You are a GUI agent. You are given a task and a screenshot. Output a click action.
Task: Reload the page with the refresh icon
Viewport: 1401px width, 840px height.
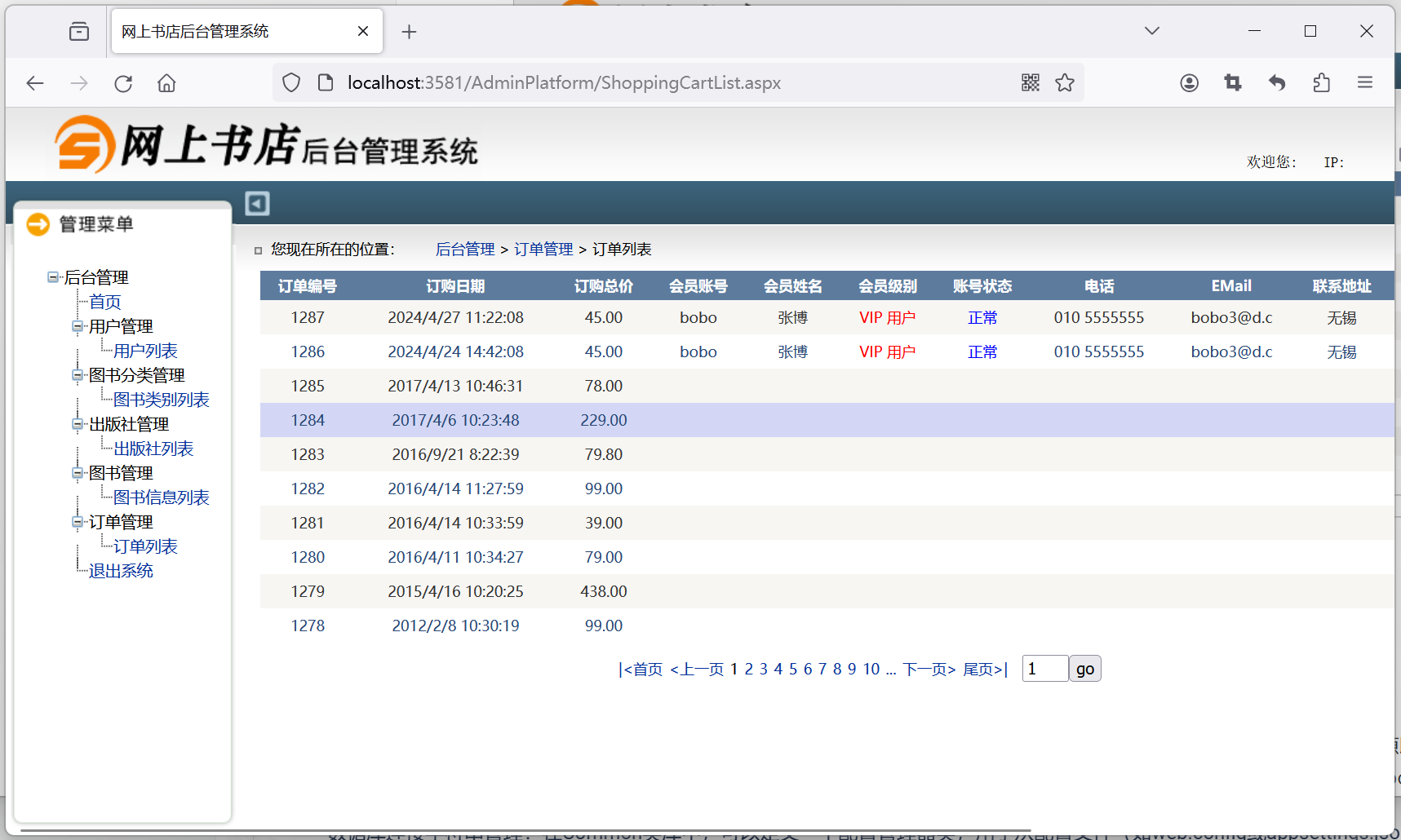(x=123, y=83)
